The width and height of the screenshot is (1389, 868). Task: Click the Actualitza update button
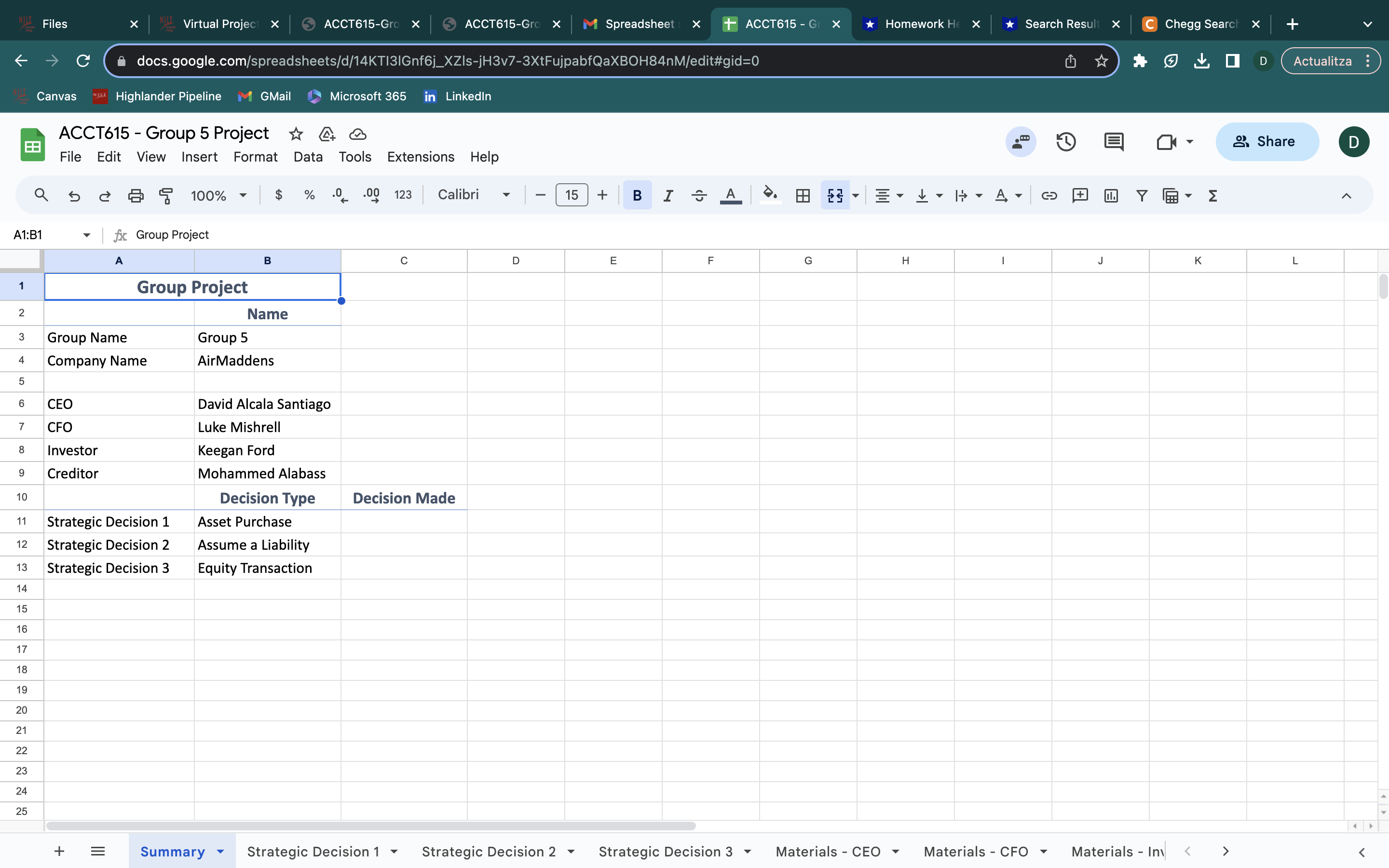pyautogui.click(x=1322, y=61)
